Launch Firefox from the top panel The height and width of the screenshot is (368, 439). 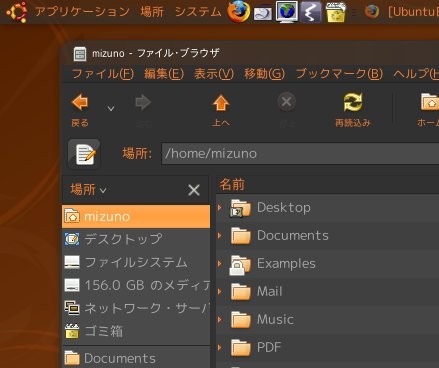239,11
